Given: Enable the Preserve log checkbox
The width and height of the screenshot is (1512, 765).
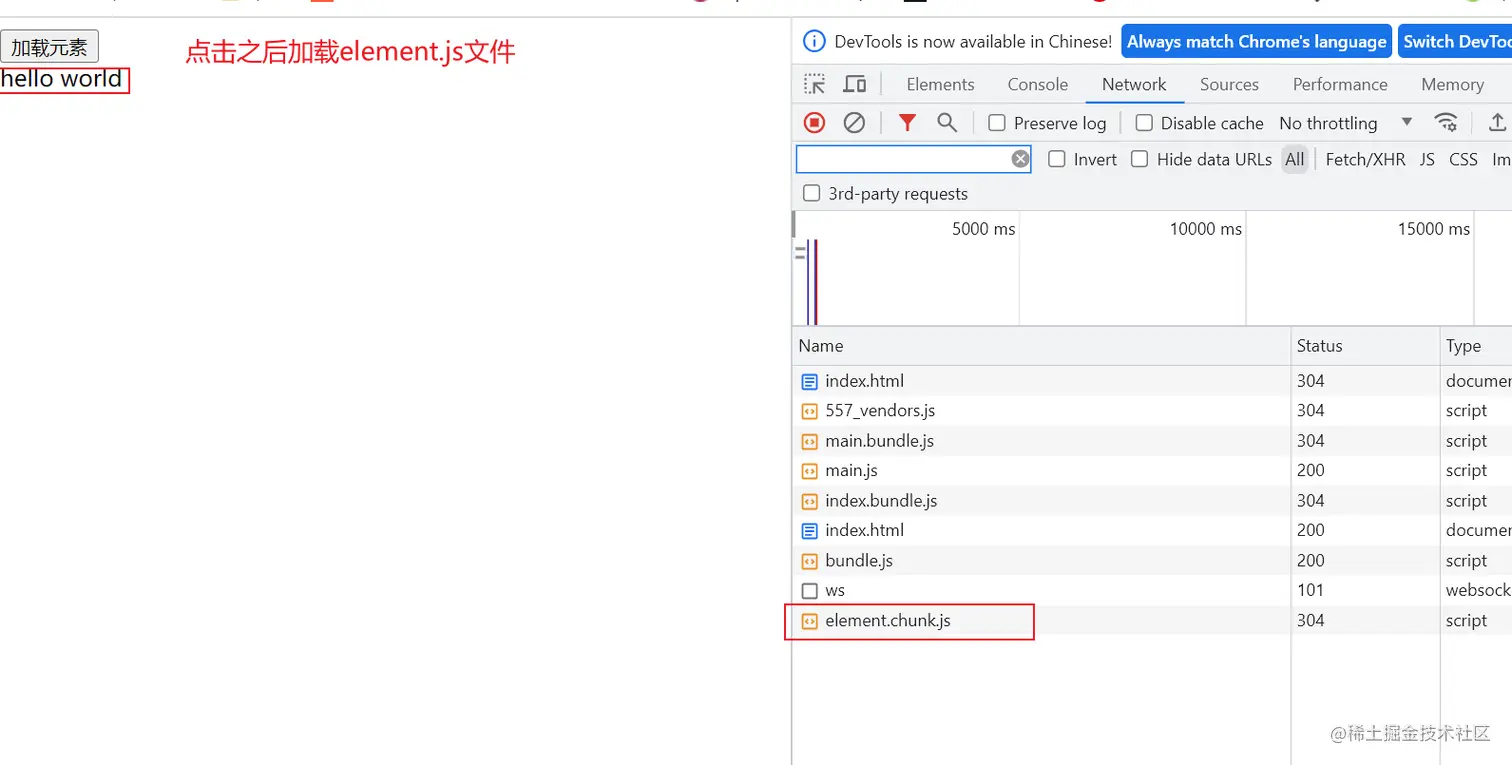Looking at the screenshot, I should [997, 123].
